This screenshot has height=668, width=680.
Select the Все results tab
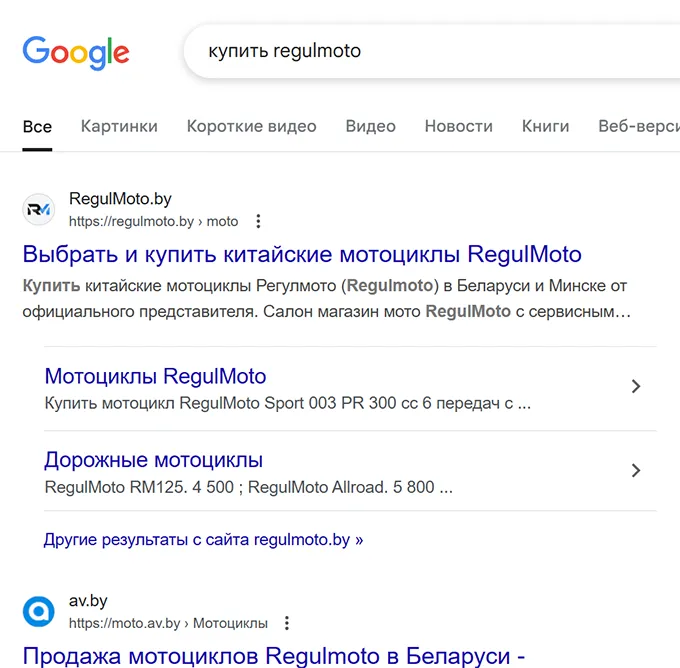(37, 126)
